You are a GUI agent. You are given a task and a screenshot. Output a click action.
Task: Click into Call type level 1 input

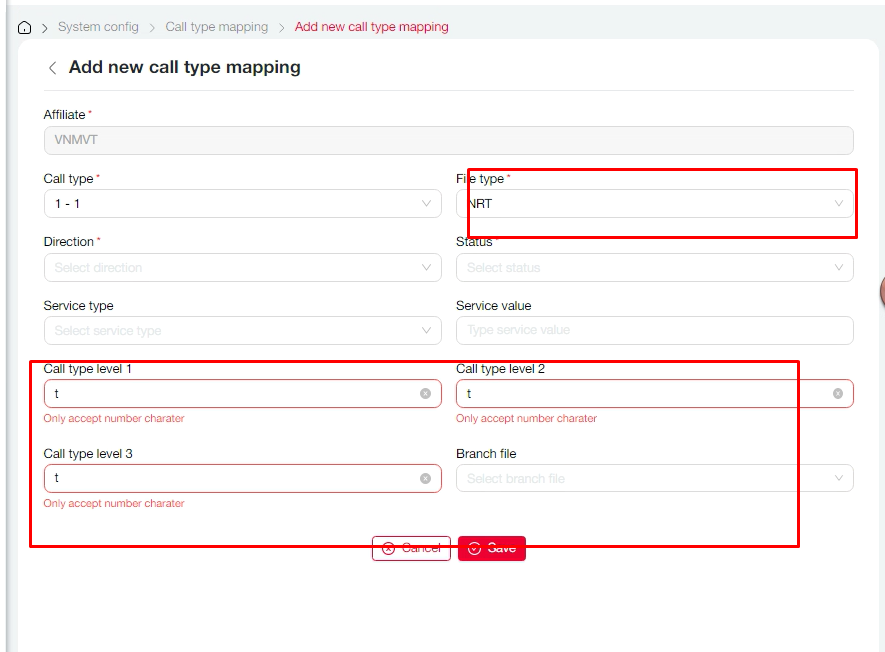pos(230,394)
